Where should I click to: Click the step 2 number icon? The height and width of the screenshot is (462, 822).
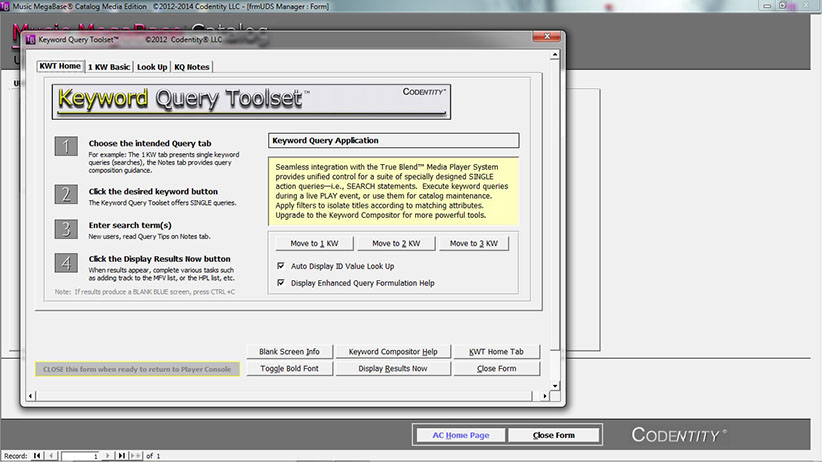pyautogui.click(x=66, y=194)
